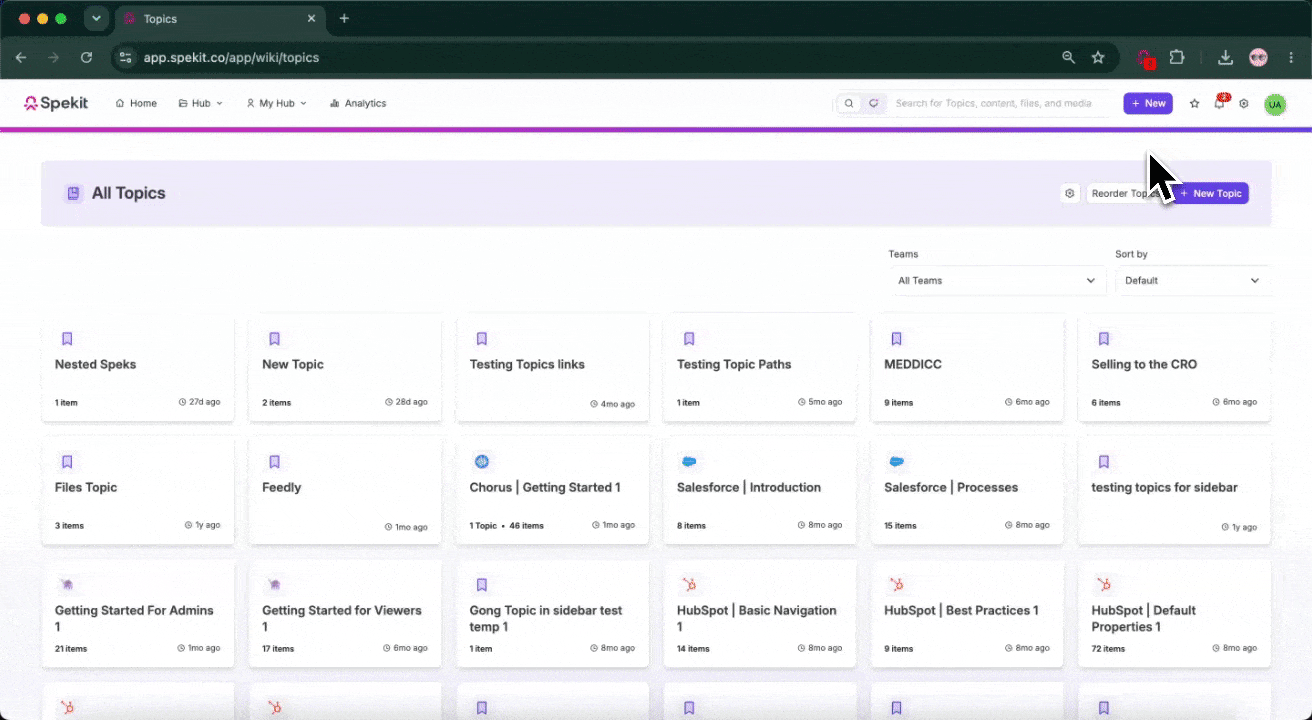Open Spekit settings gear in top navigation
The height and width of the screenshot is (720, 1312).
[1244, 103]
